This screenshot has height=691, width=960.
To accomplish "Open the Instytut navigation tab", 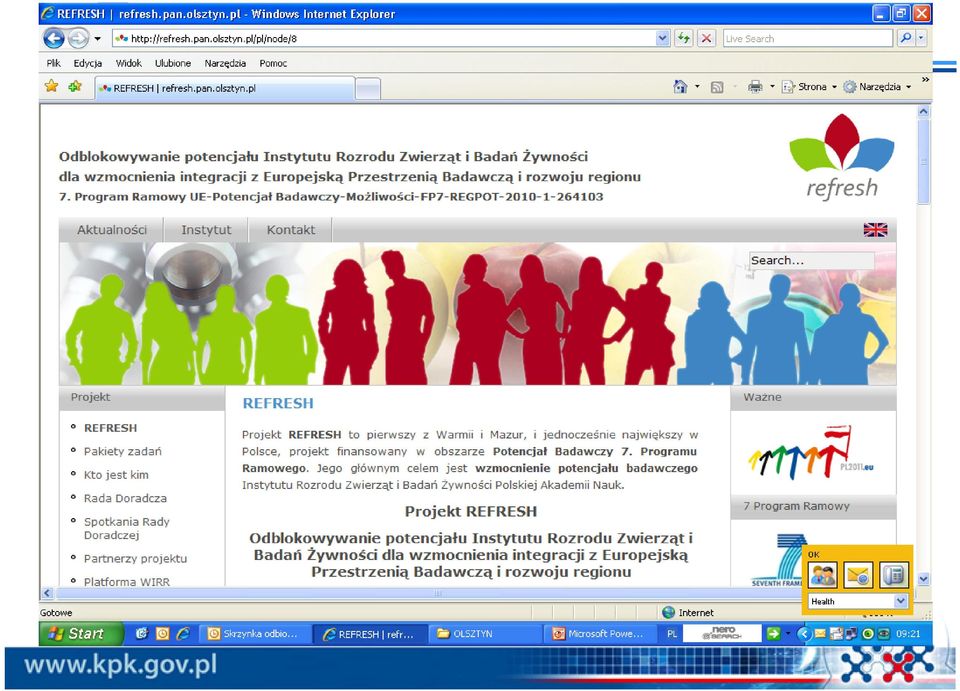I will 206,230.
